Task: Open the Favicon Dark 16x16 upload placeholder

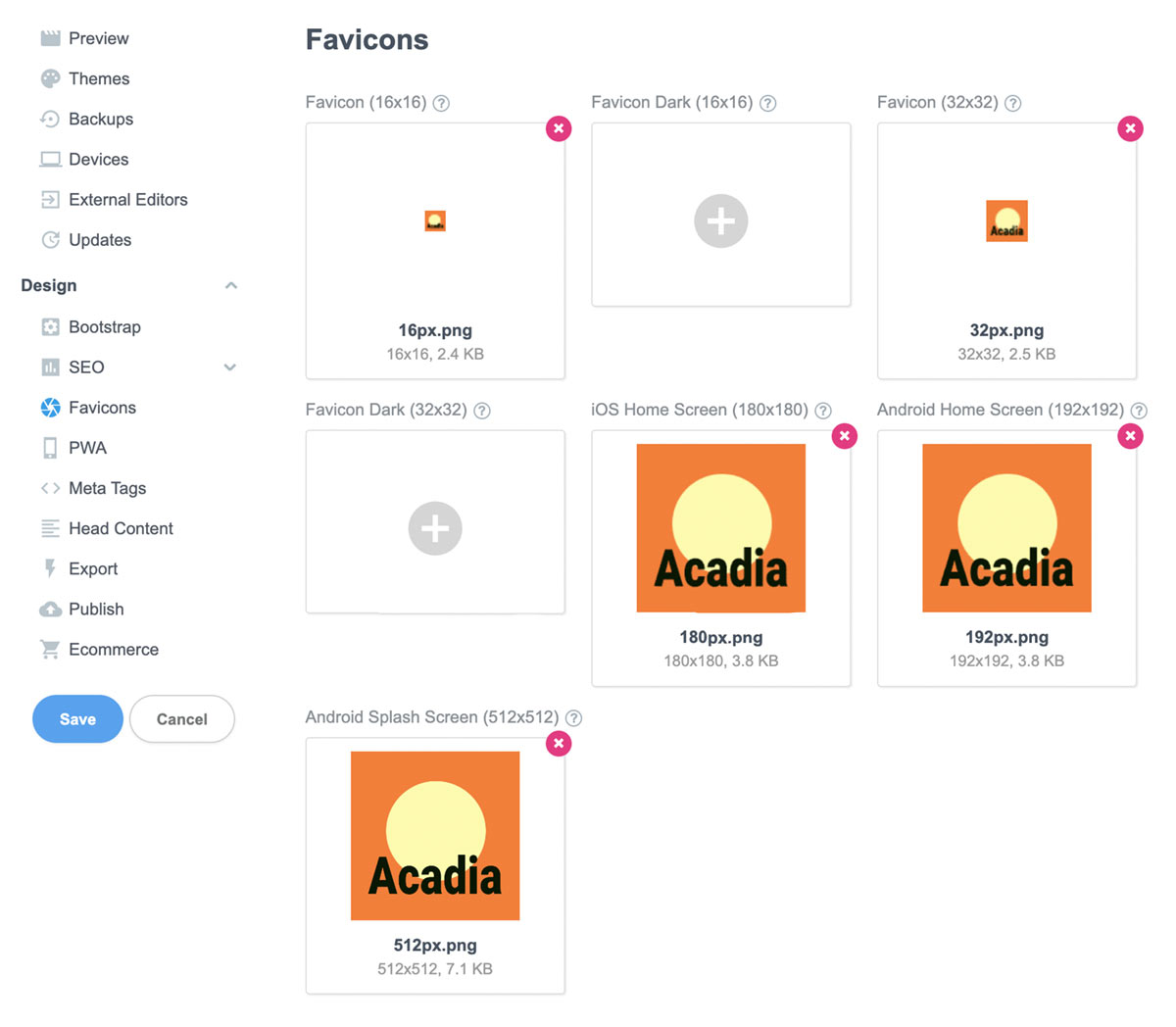Action: click(x=720, y=220)
